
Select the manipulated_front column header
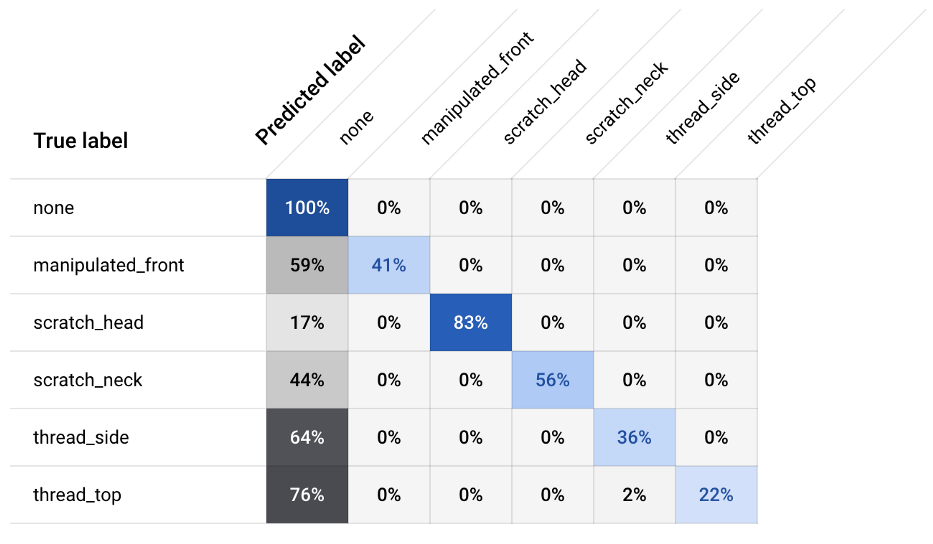pos(476,88)
